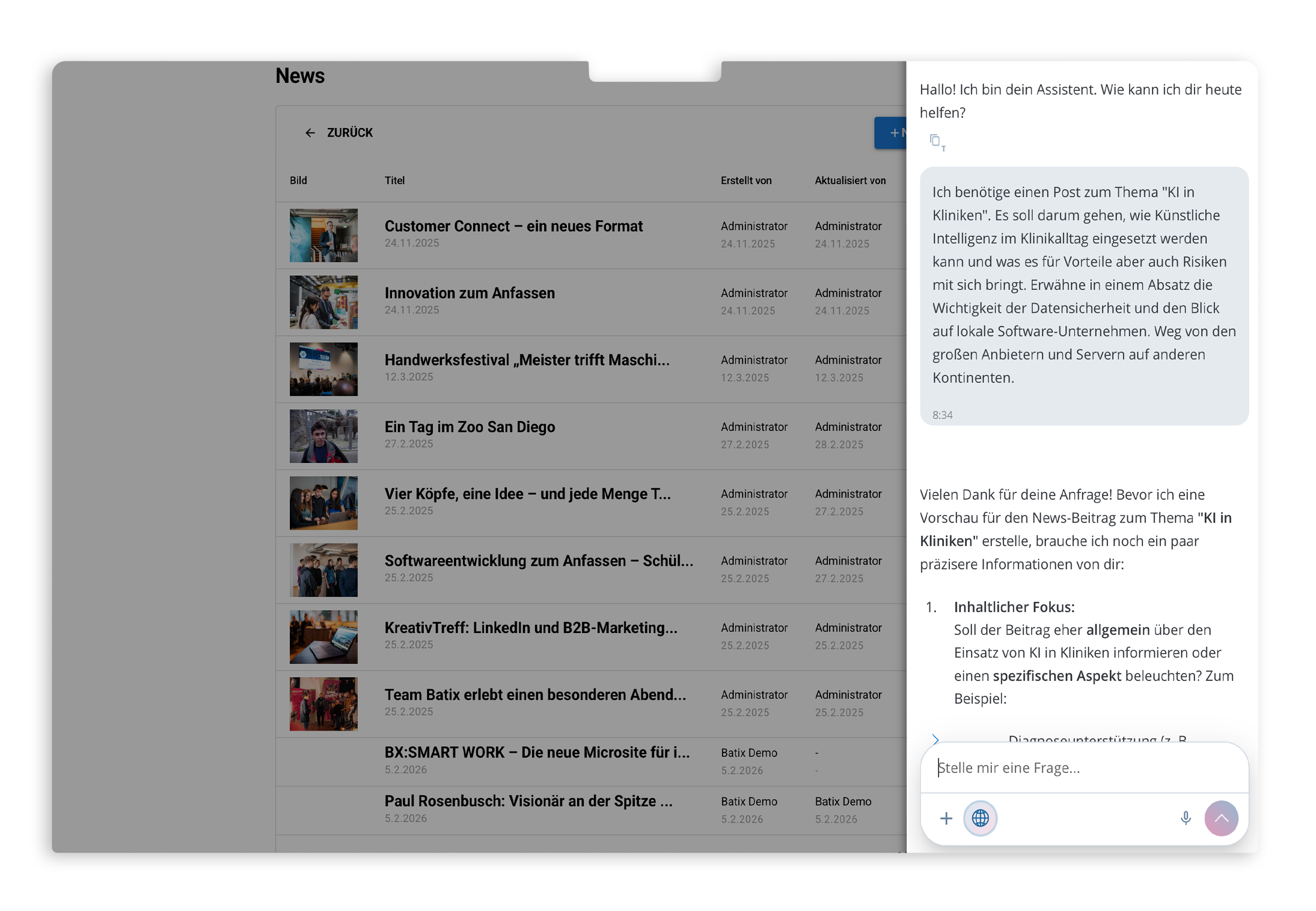1316x911 pixels.
Task: Open the 'Customer Connect – ein neues Format' article
Action: 513,226
